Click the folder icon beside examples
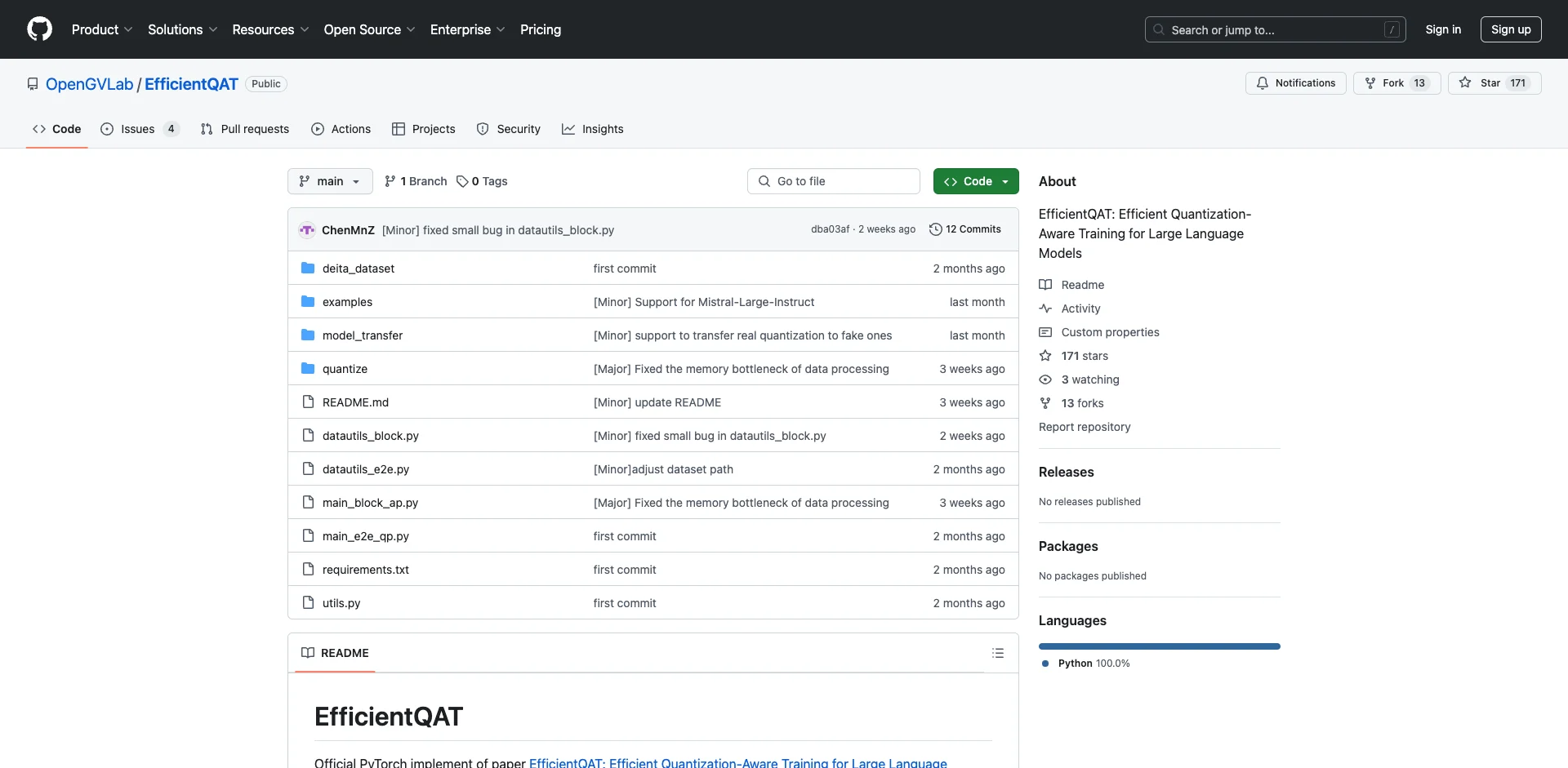This screenshot has width=1568, height=768. [x=308, y=302]
